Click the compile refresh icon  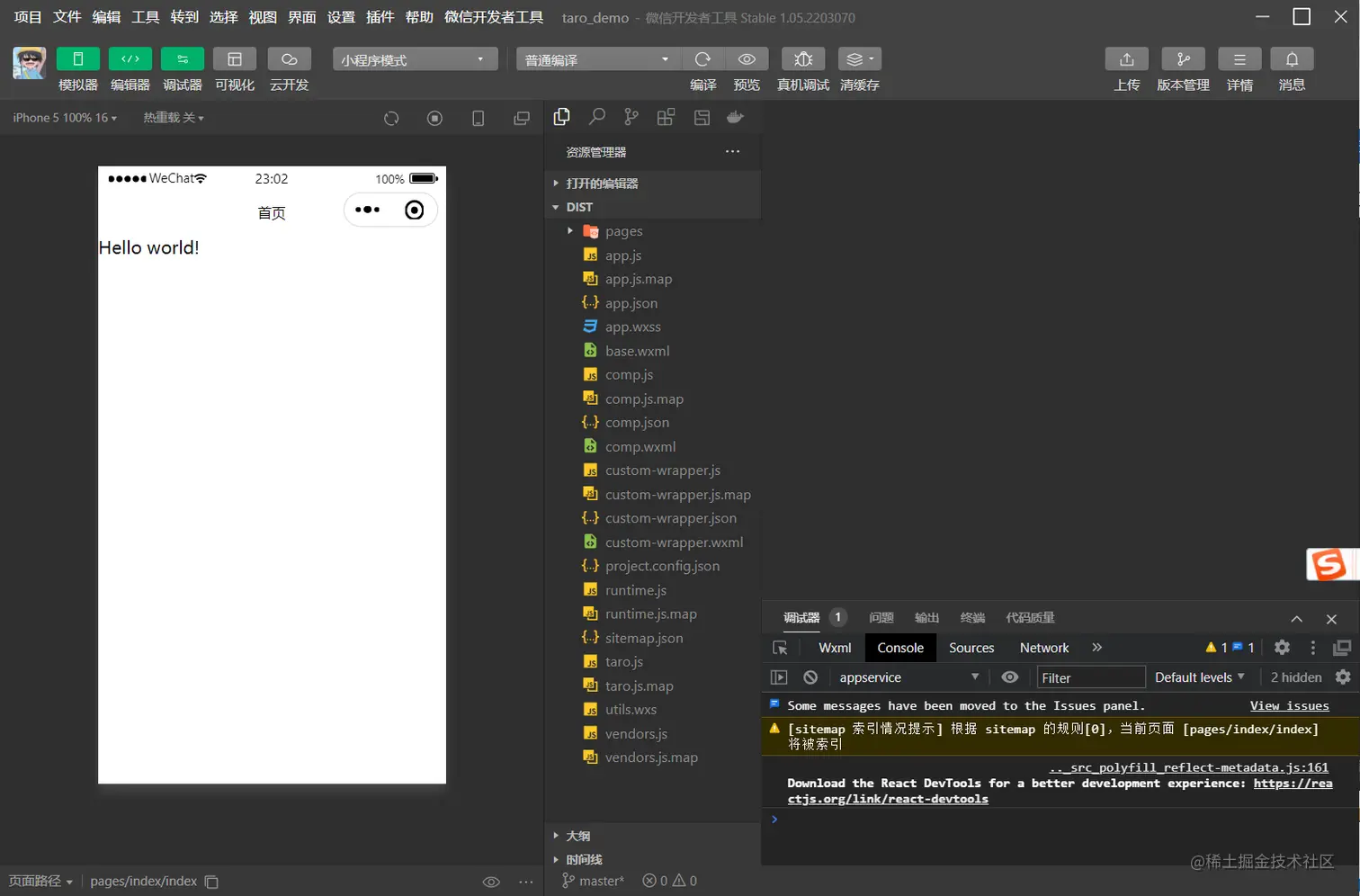(x=702, y=59)
